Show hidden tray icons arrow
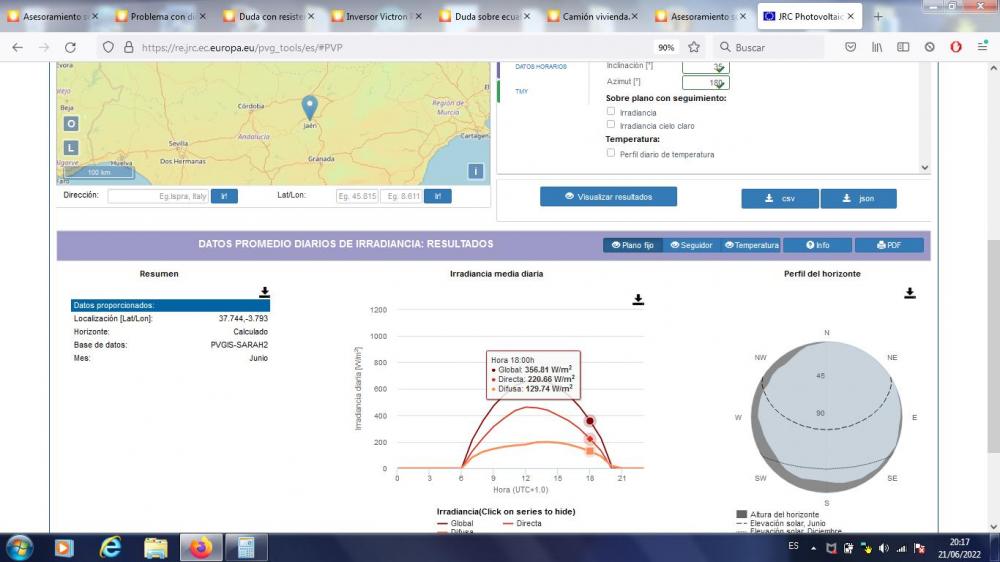The width and height of the screenshot is (1000, 562). tap(813, 548)
